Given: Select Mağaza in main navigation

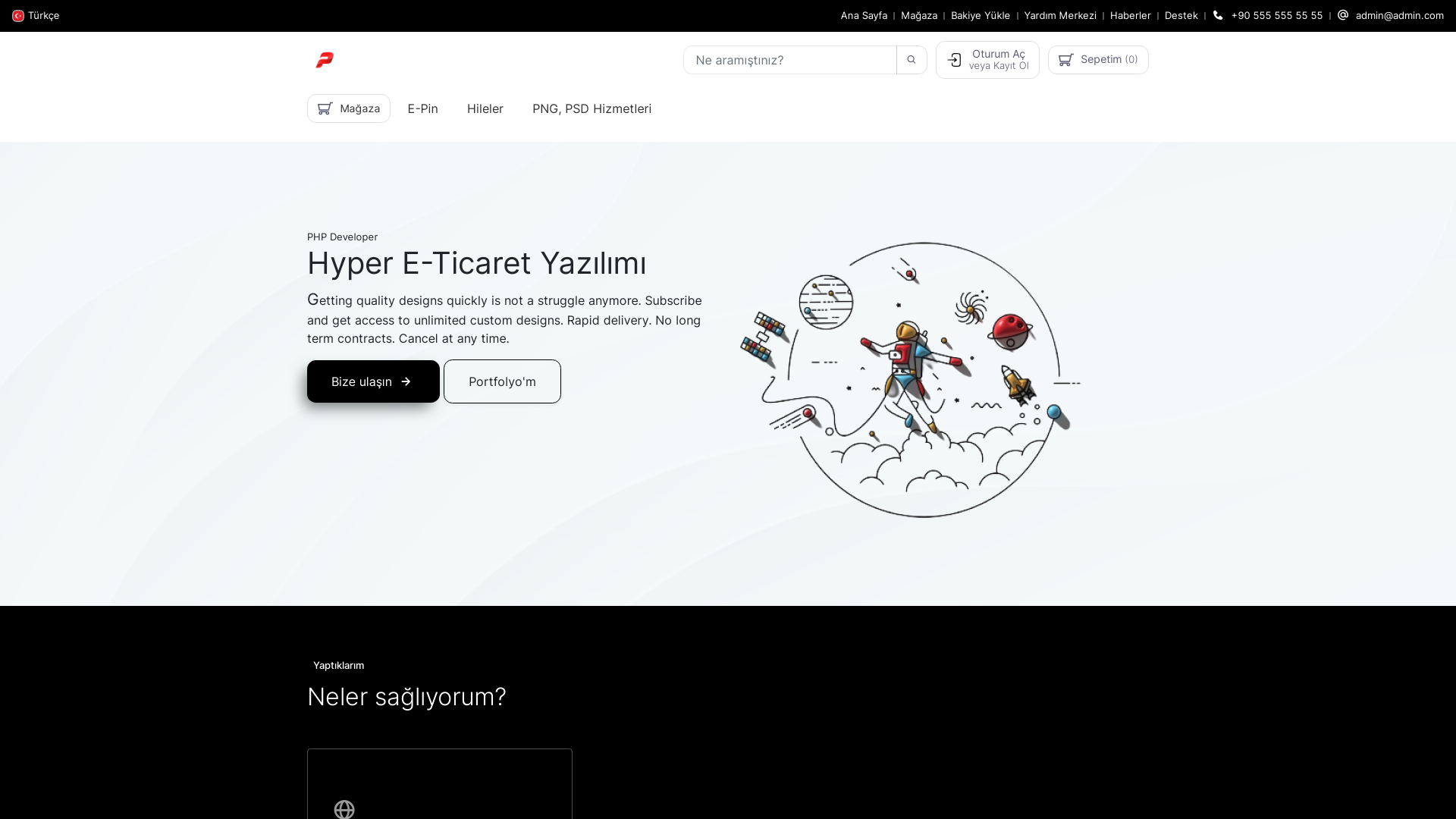Looking at the screenshot, I should coord(349,108).
